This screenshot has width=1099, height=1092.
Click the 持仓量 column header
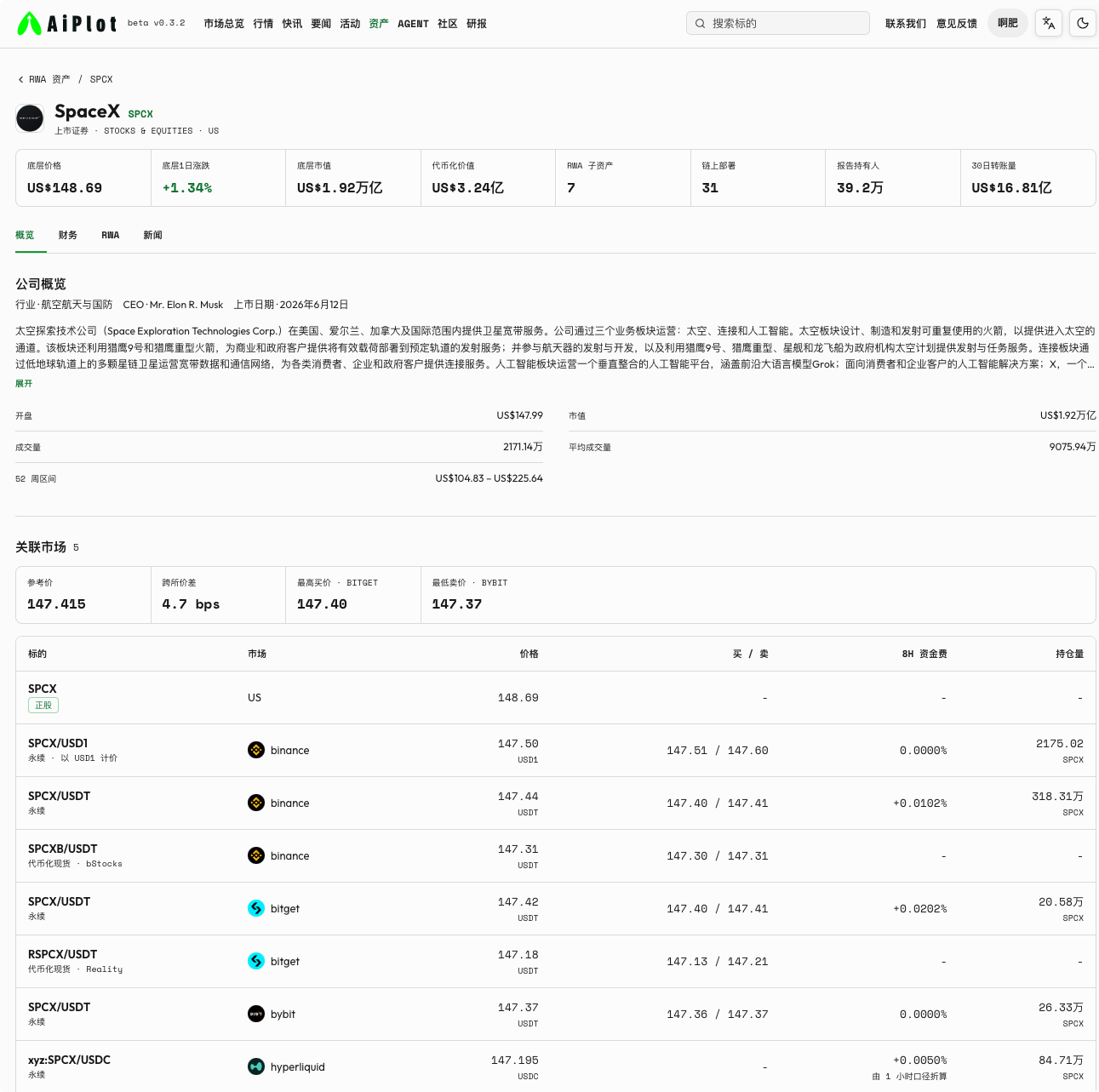1069,654
